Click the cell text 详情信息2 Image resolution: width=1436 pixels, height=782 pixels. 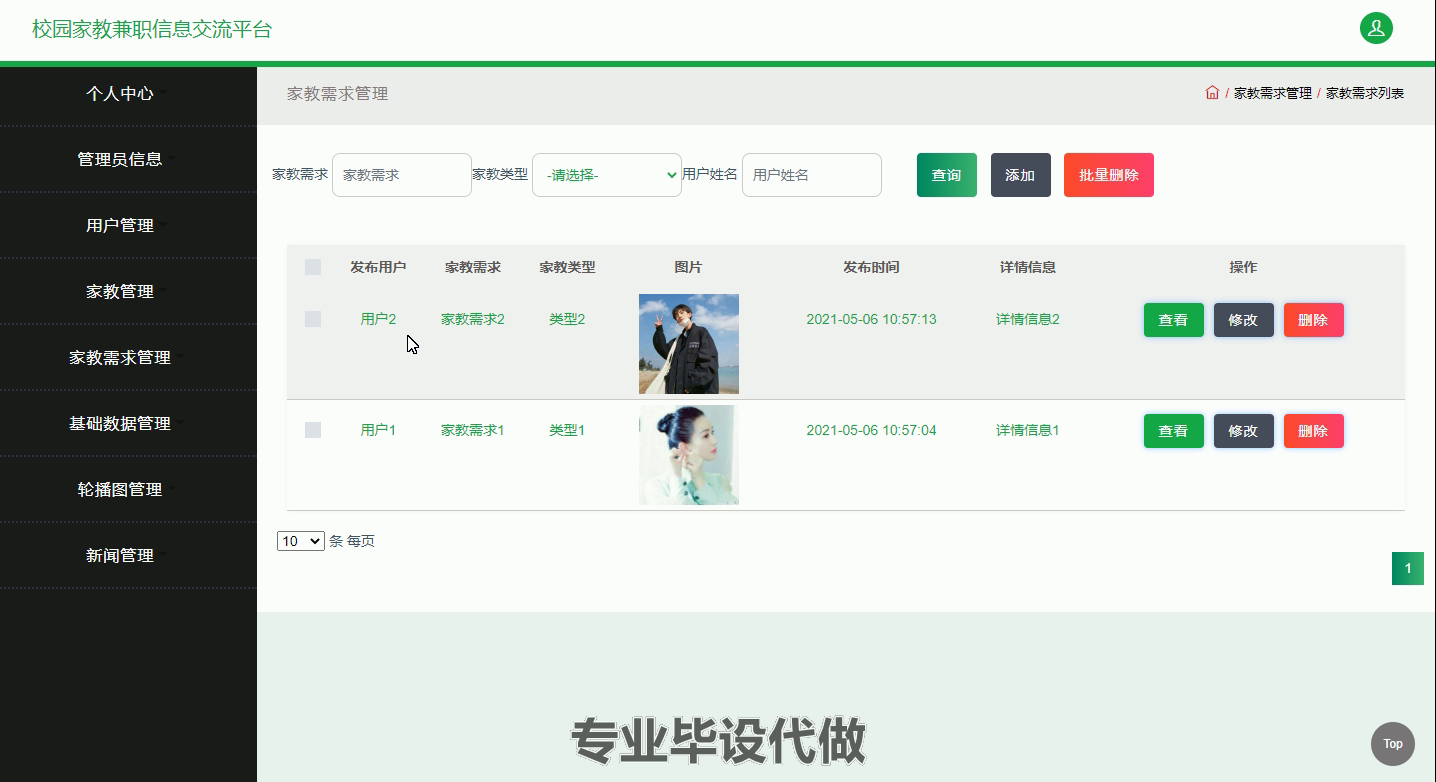[x=1028, y=319]
